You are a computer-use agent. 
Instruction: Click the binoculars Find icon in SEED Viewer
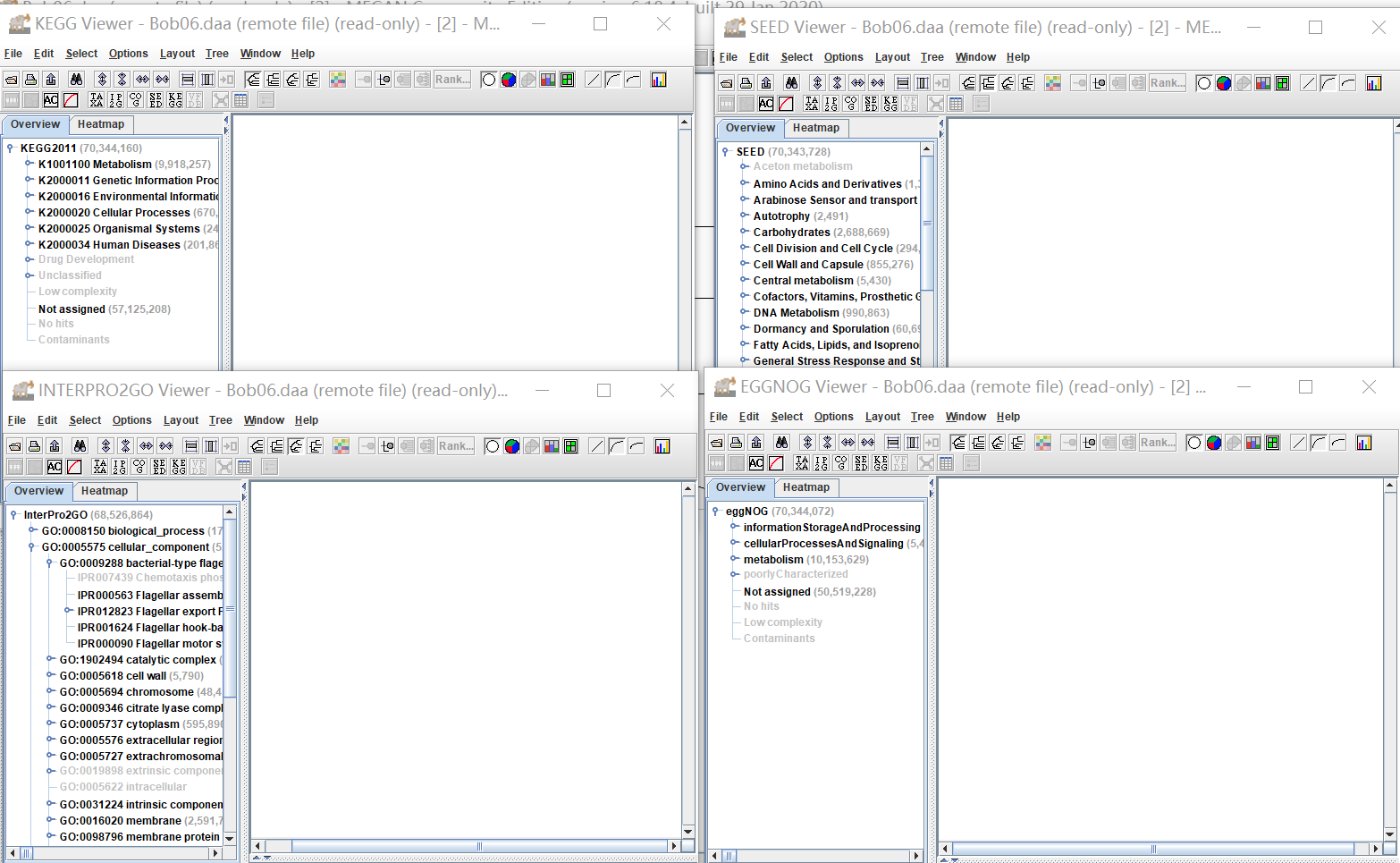click(x=791, y=83)
